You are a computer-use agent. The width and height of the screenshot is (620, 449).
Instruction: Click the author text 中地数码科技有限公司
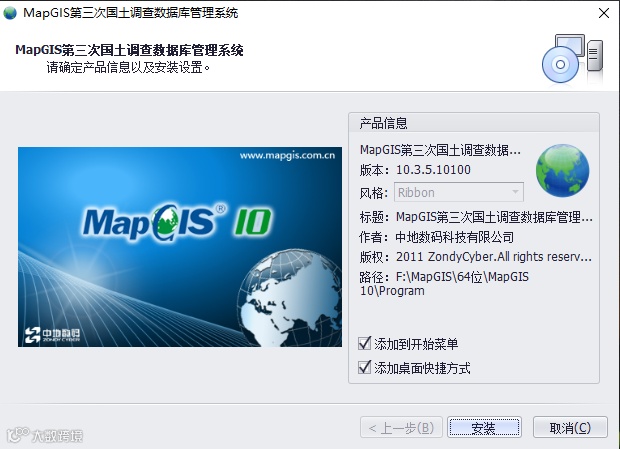click(x=455, y=237)
